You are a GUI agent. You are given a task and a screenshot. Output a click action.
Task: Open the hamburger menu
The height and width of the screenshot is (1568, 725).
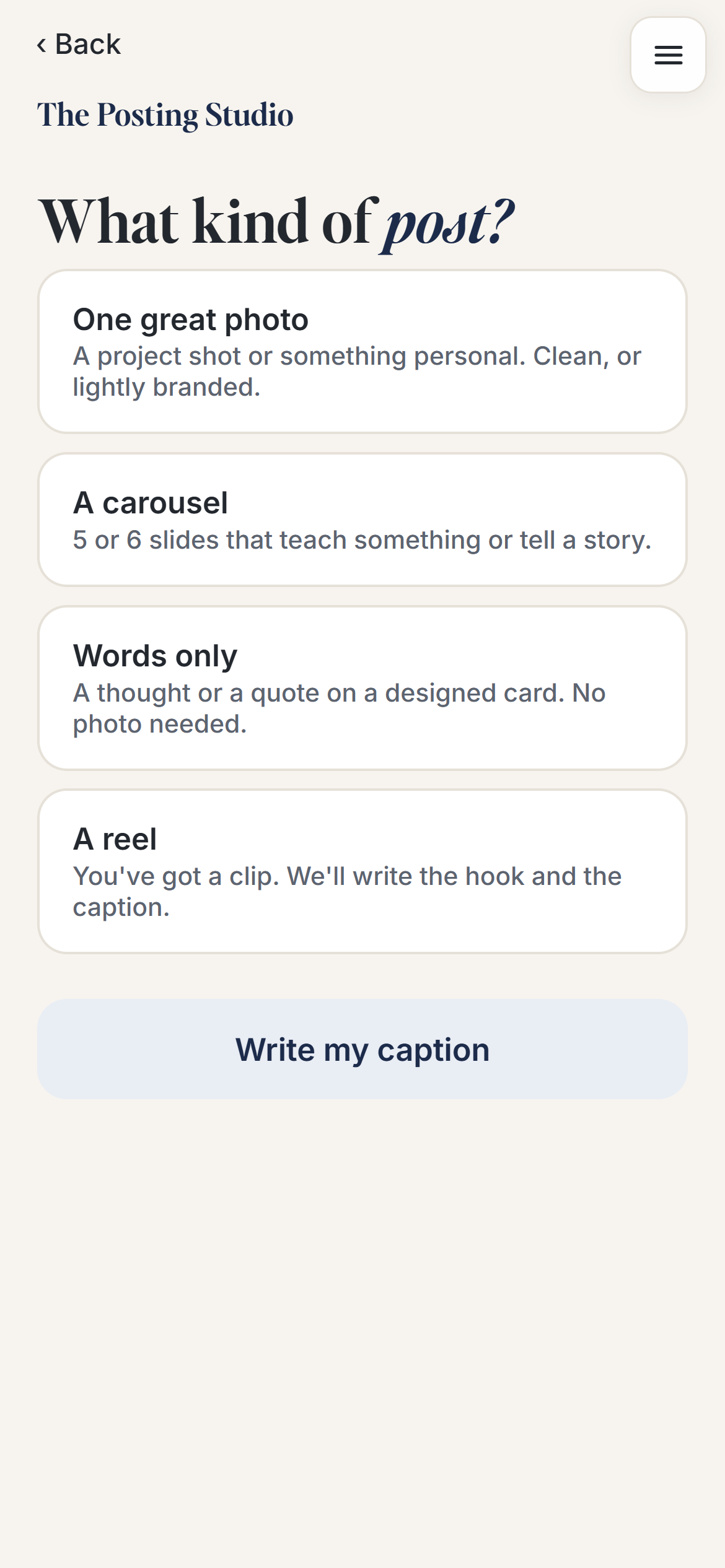[668, 55]
